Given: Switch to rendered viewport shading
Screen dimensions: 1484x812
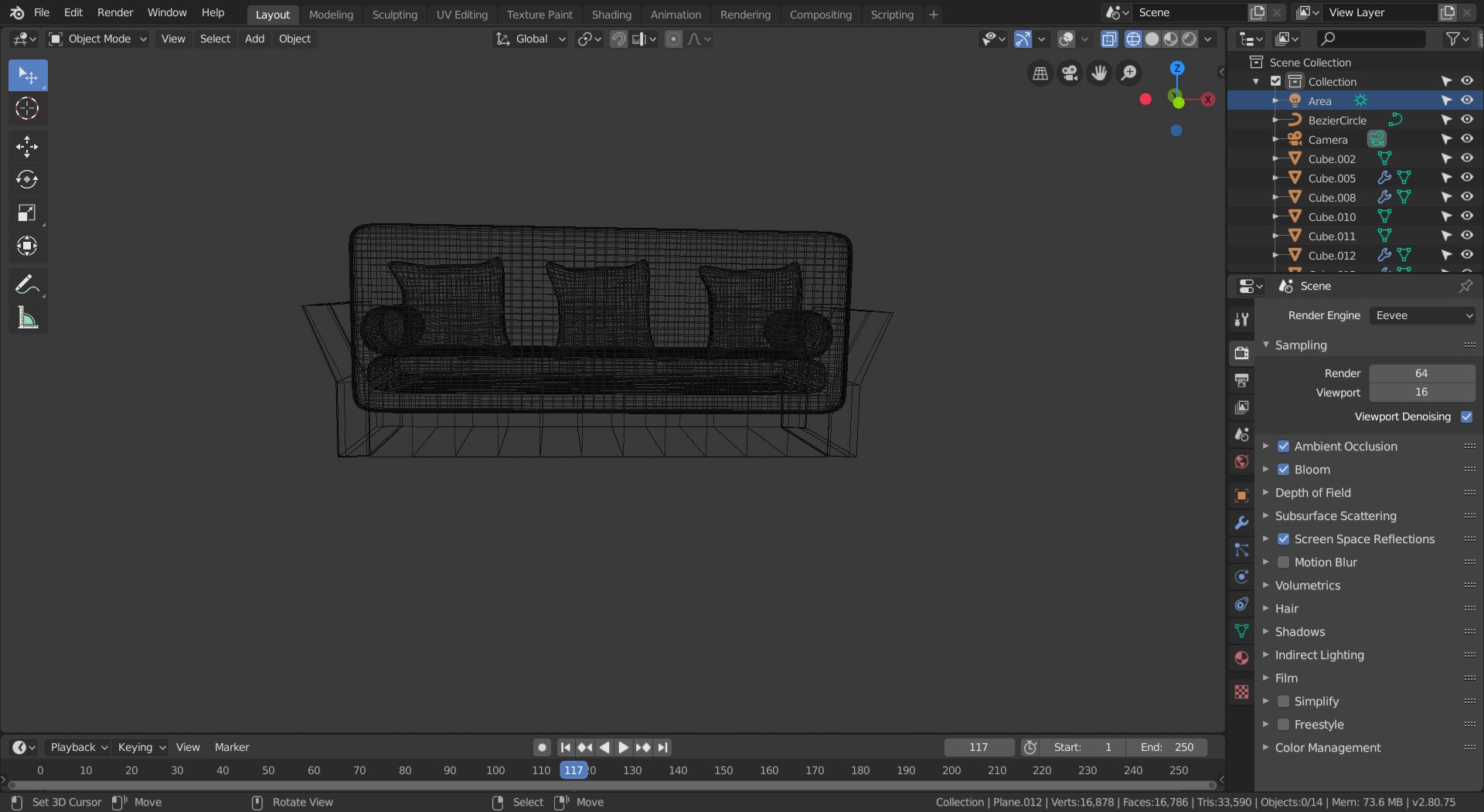Looking at the screenshot, I should pos(1190,39).
